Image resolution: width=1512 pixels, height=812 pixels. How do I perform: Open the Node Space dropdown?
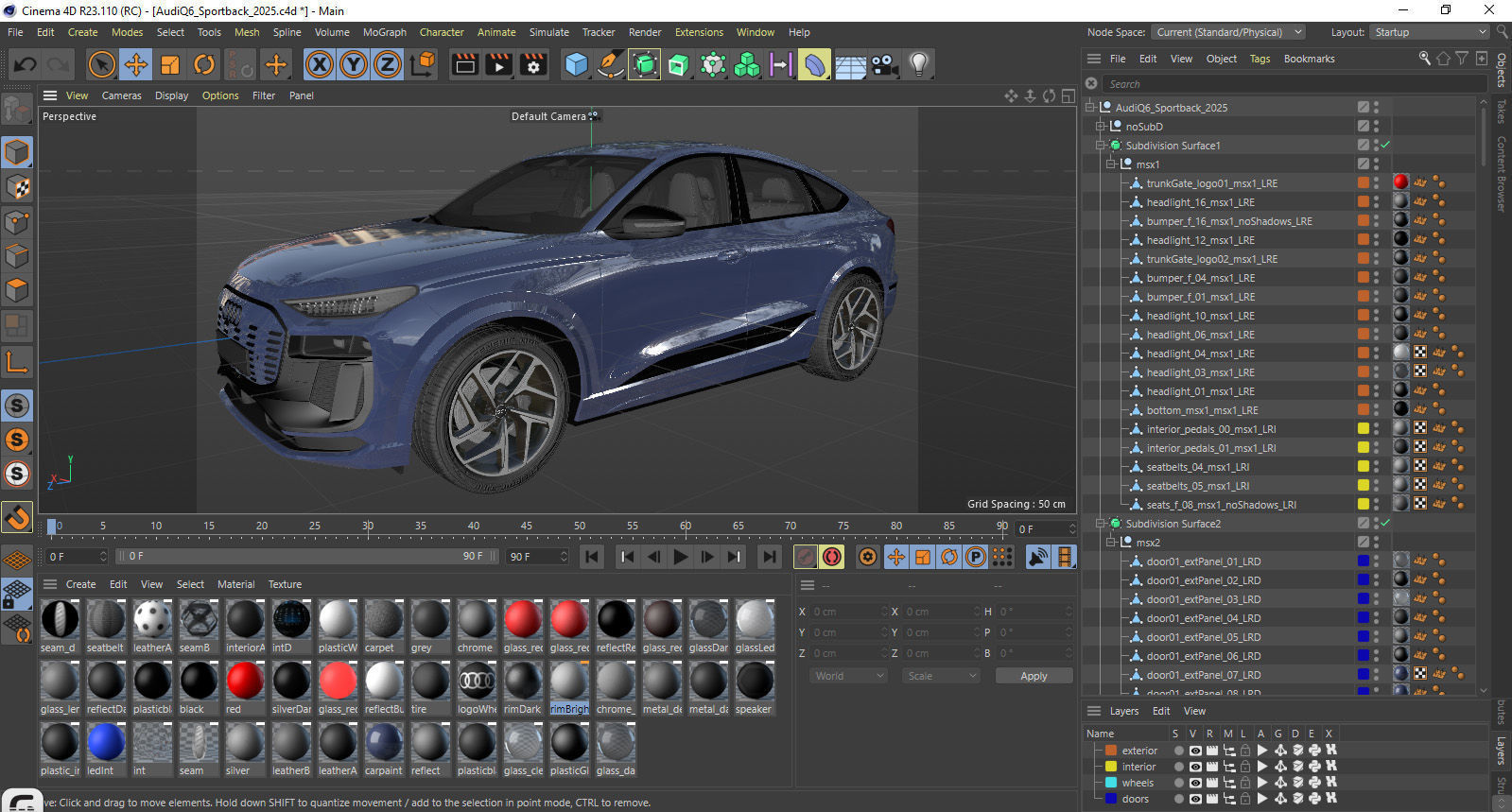point(1228,32)
